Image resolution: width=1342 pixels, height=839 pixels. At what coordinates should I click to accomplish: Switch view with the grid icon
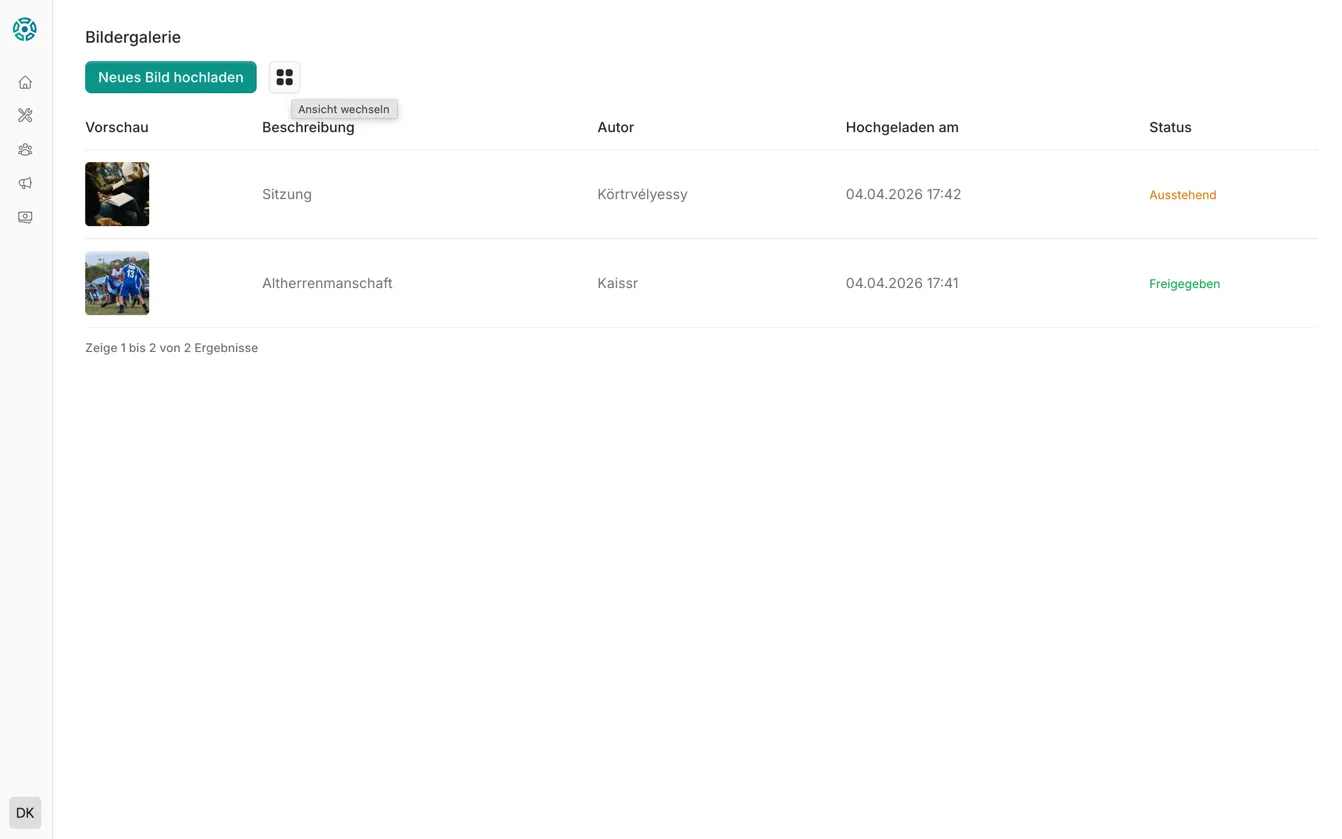pos(284,77)
